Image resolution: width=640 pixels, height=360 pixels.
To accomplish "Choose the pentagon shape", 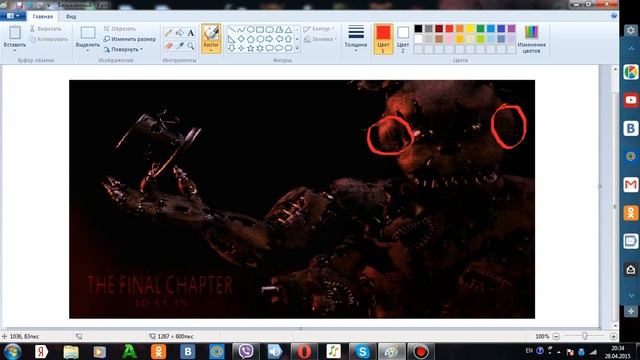I will click(251, 39).
